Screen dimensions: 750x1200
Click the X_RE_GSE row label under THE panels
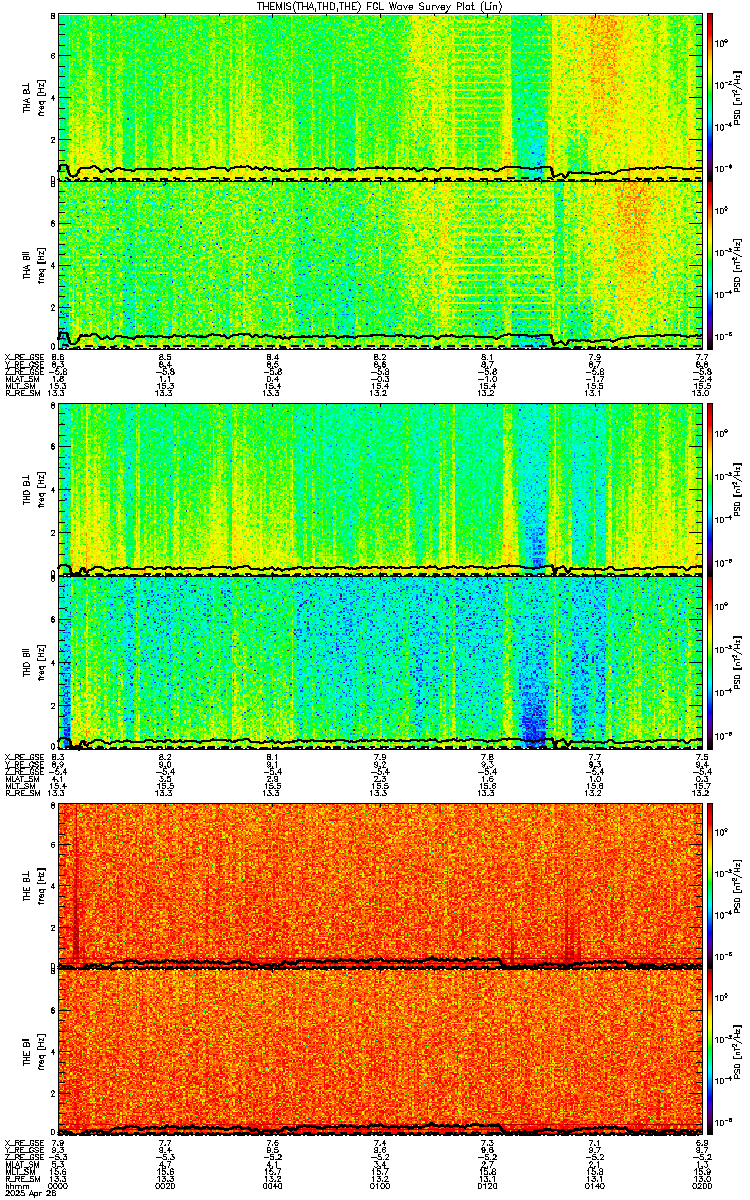24,1142
